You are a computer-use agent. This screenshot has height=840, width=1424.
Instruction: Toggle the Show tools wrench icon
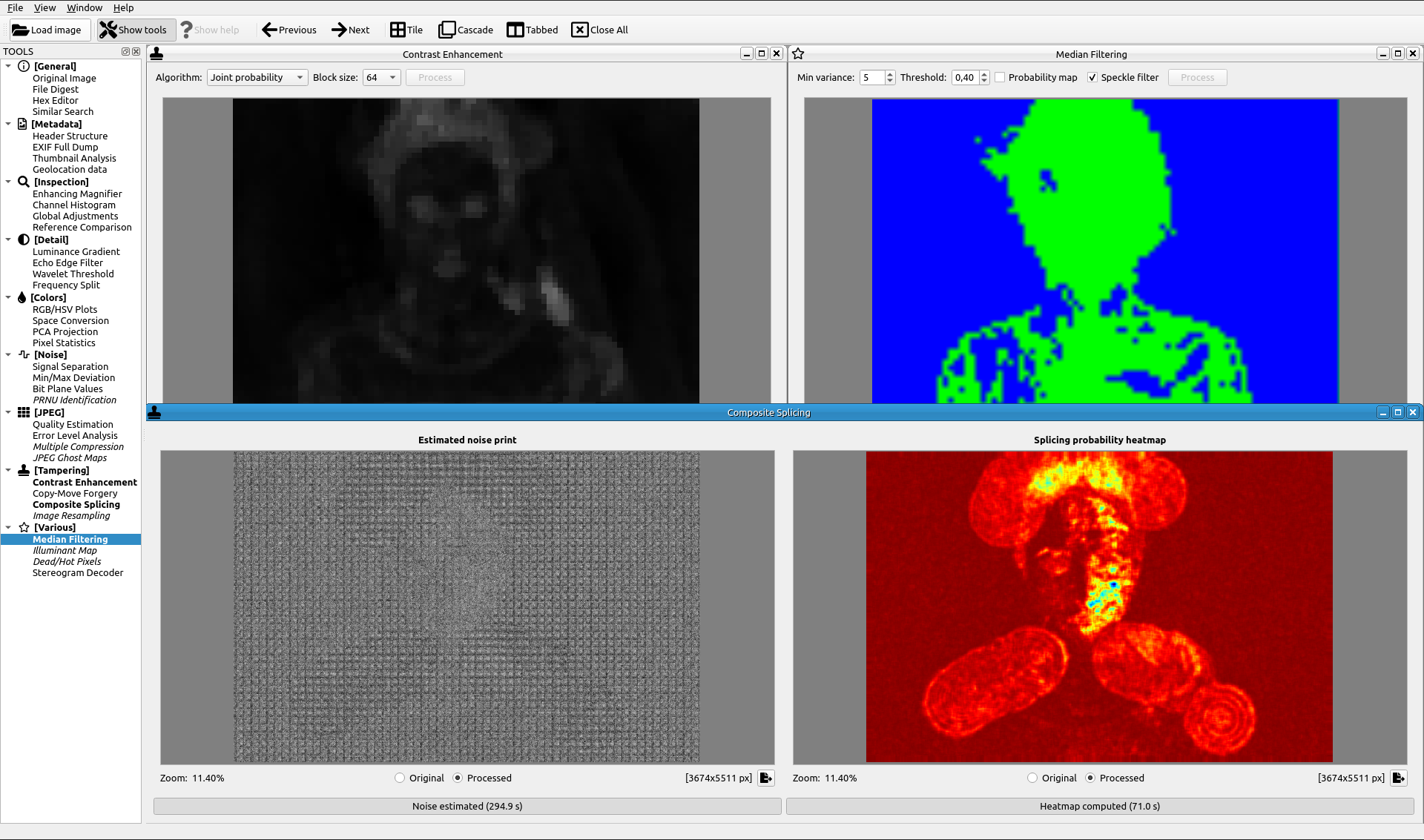click(x=108, y=30)
